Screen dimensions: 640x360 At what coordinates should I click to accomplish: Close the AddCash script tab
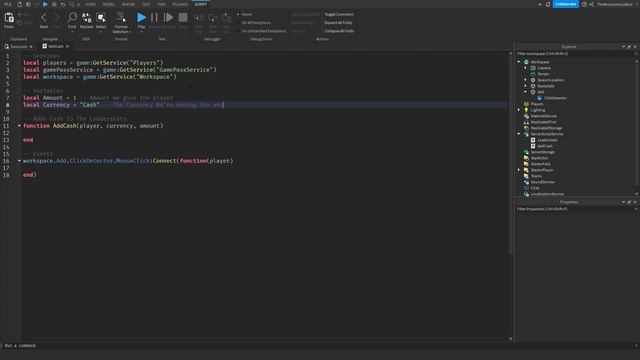(67, 47)
